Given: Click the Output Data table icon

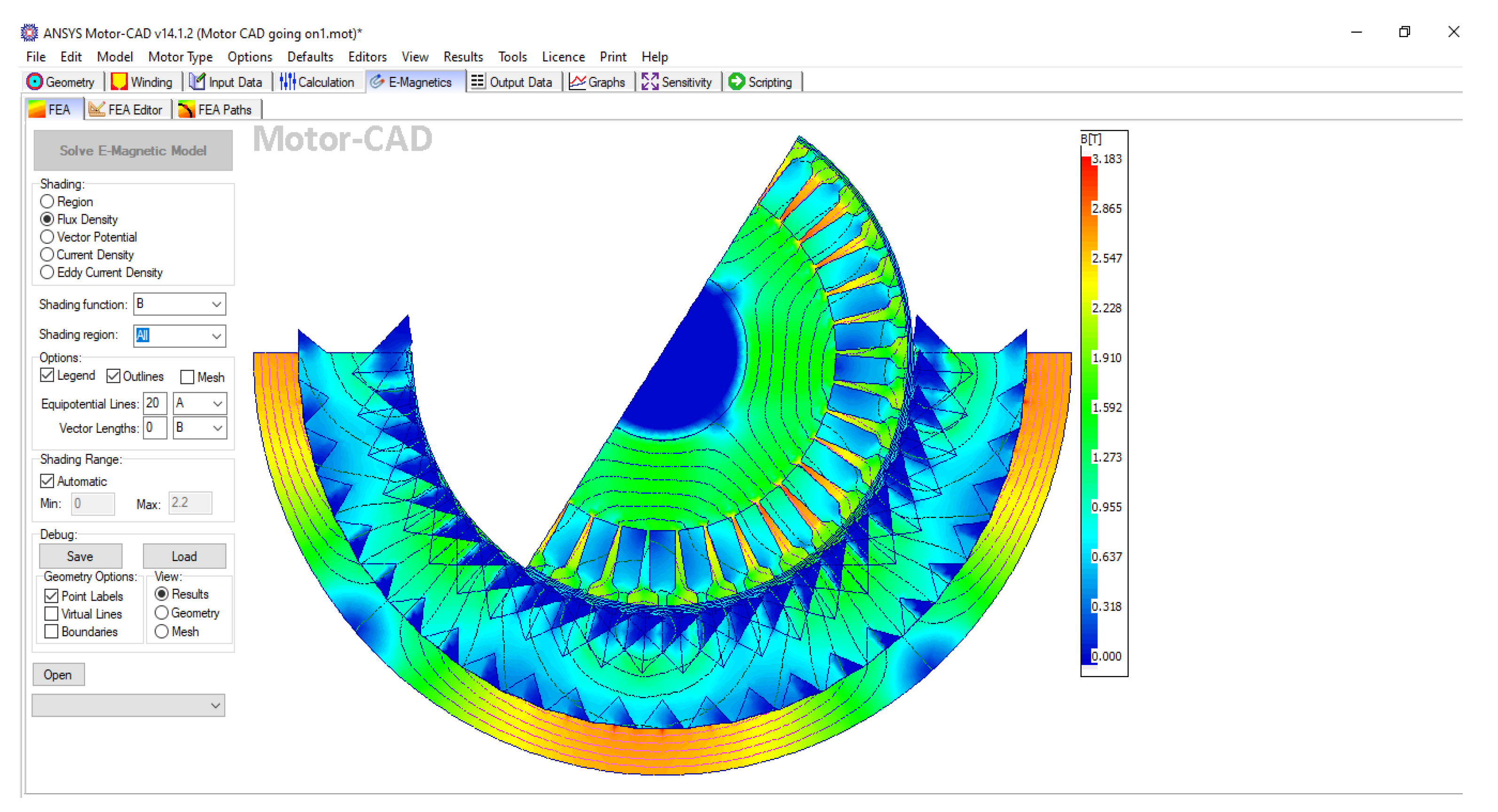Looking at the screenshot, I should pyautogui.click(x=478, y=82).
